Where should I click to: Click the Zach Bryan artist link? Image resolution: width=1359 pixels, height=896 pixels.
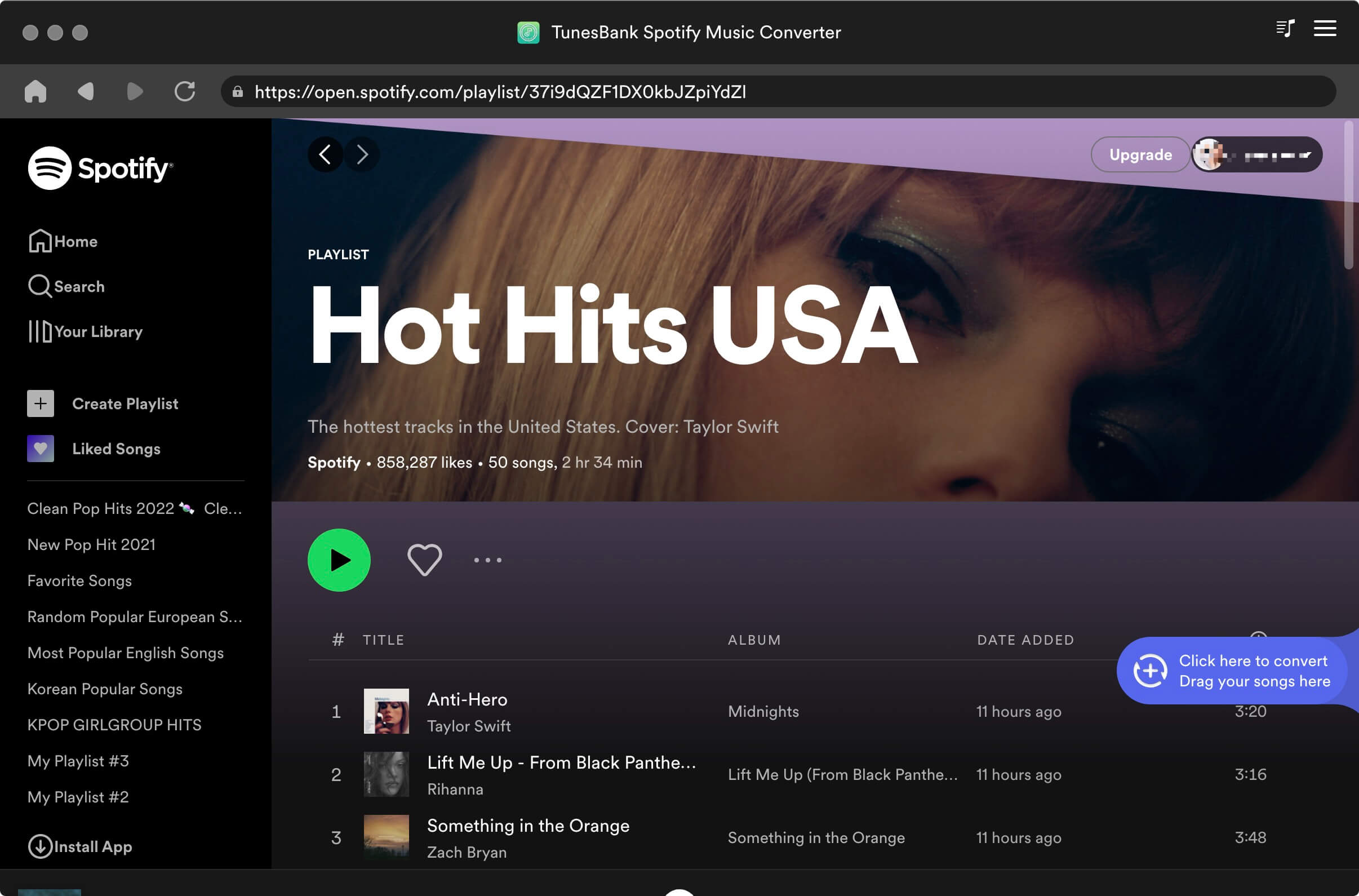click(x=467, y=852)
